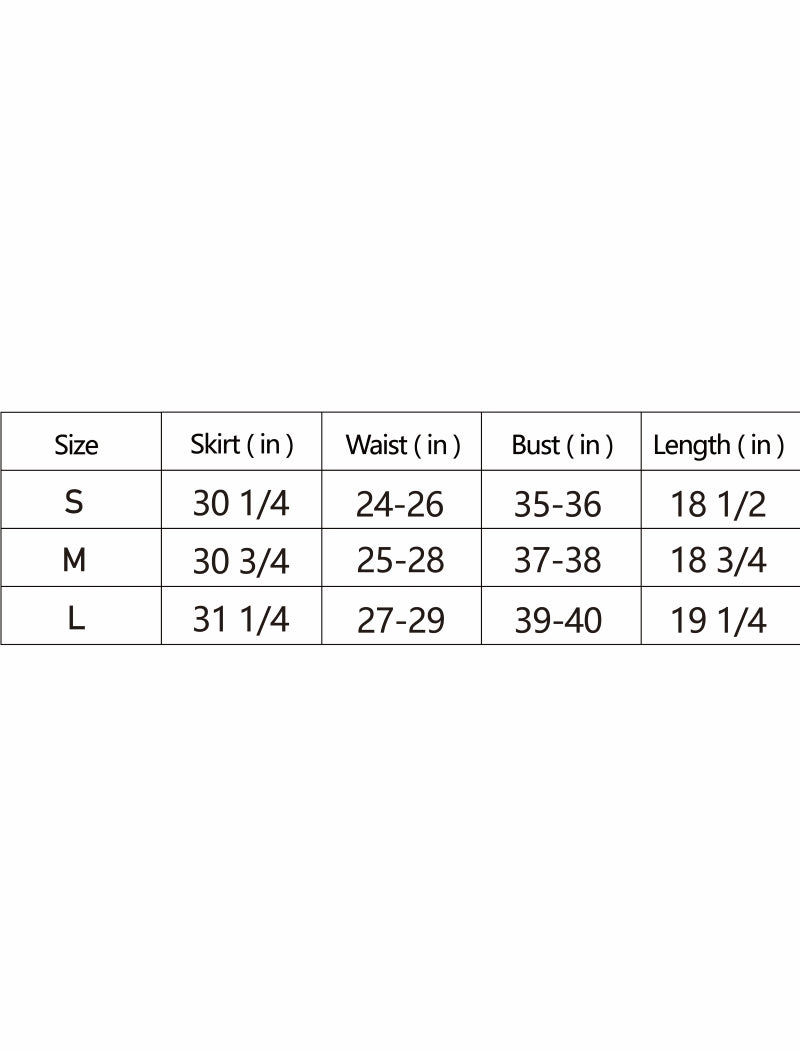The height and width of the screenshot is (1050, 800).
Task: Click waist value 25-28
Action: 400,561
